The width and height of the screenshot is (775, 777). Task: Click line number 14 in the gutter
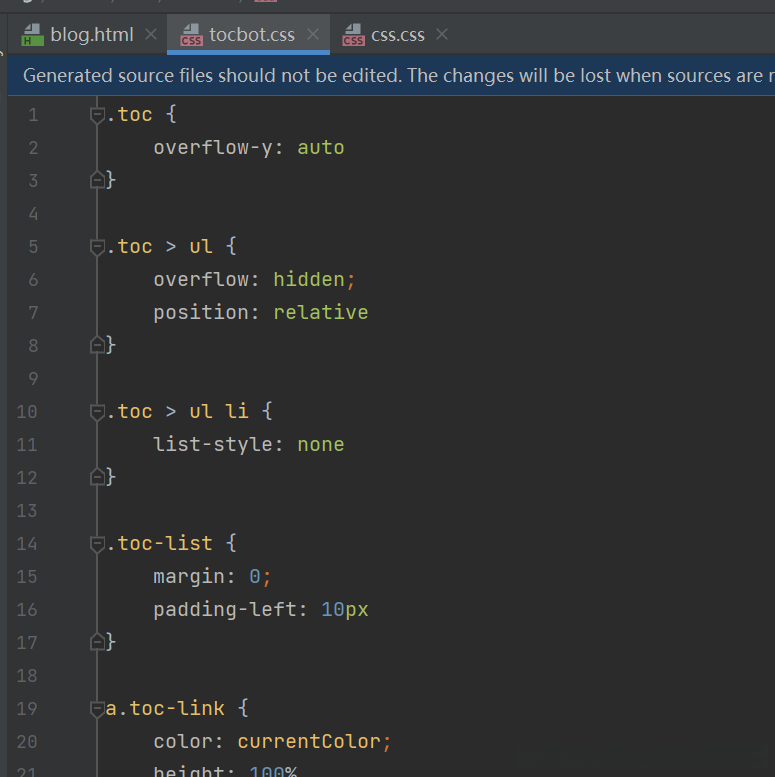coord(27,544)
